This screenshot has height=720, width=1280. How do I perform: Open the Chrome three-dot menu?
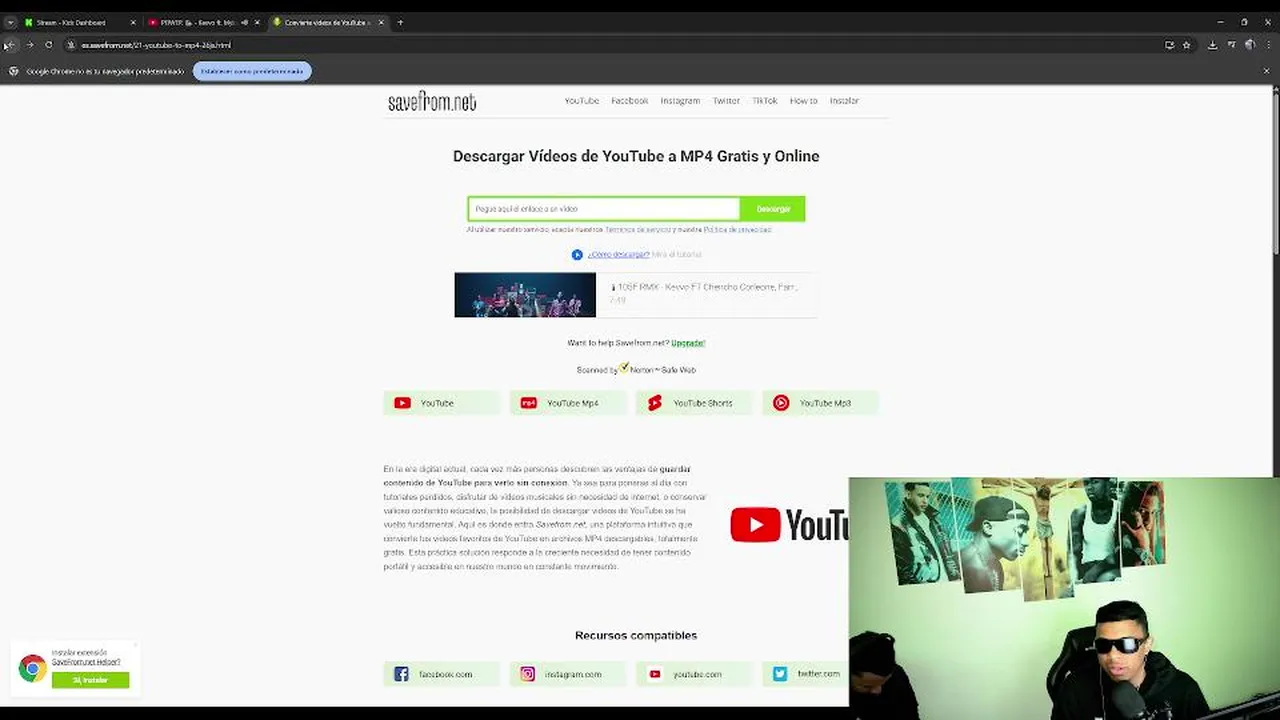pos(1267,45)
